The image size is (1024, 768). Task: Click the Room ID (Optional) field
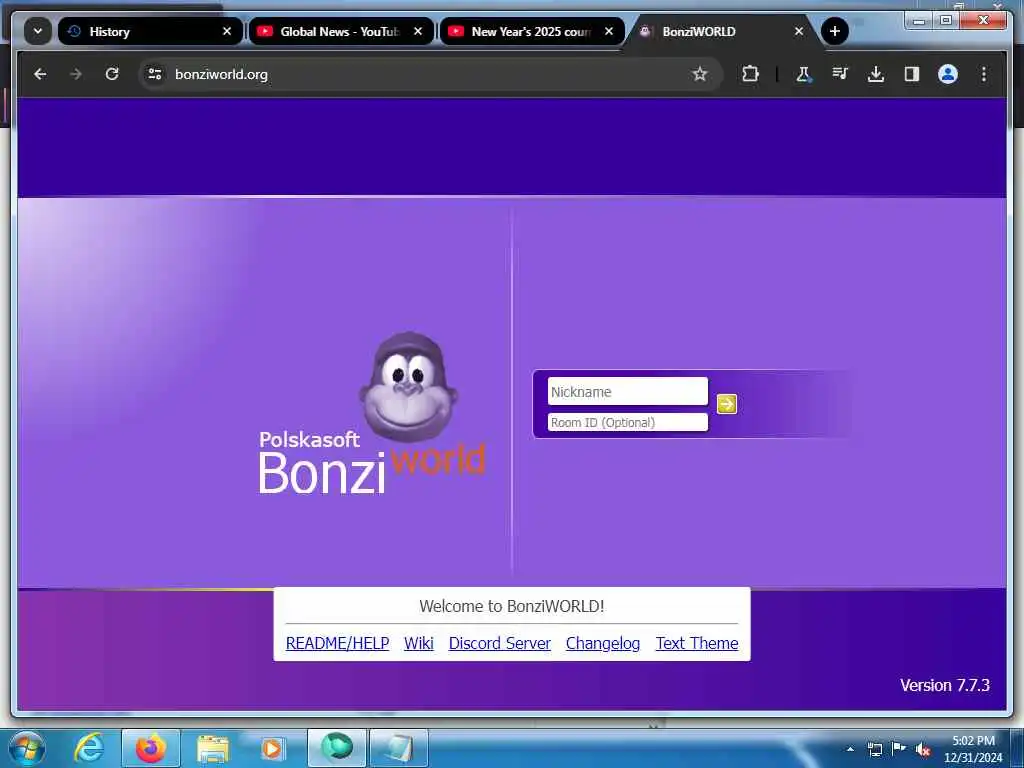(628, 423)
